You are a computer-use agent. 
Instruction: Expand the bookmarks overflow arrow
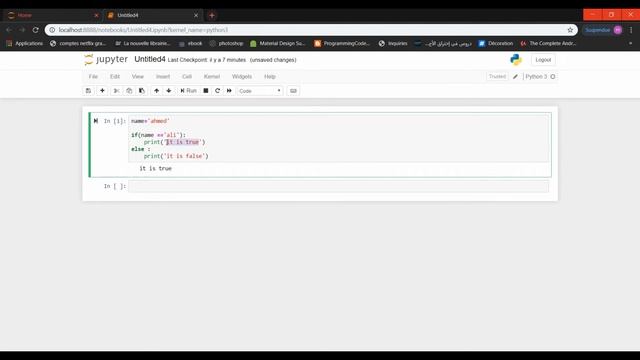click(x=631, y=43)
